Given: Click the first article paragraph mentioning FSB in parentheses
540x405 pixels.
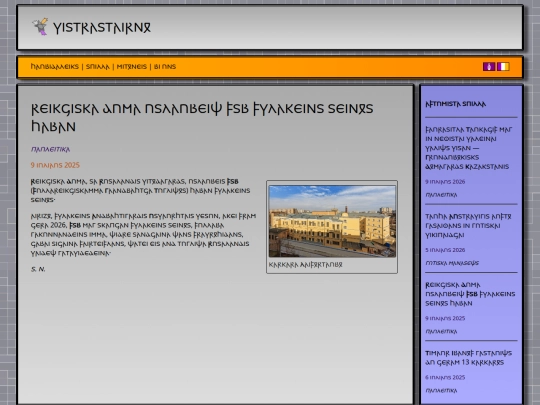Looking at the screenshot, I should pyautogui.click(x=141, y=190).
